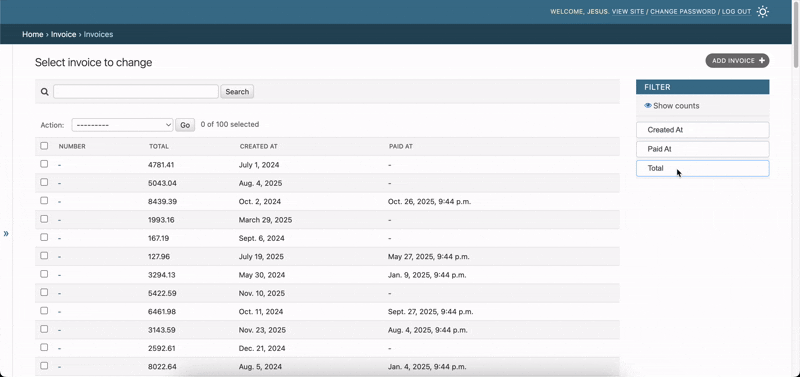This screenshot has height=377, width=800.
Task: Open the Action dropdown
Action: pyautogui.click(x=122, y=125)
